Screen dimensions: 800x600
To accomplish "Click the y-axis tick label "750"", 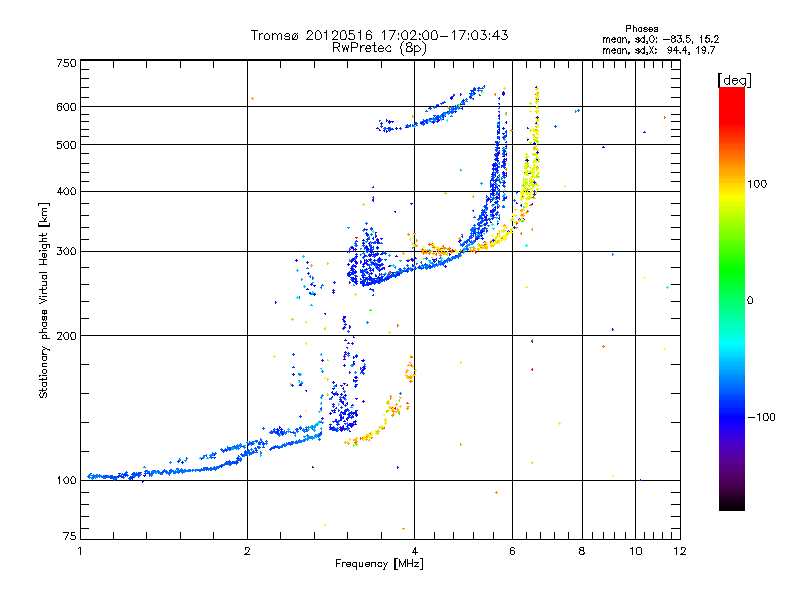I will [66, 63].
